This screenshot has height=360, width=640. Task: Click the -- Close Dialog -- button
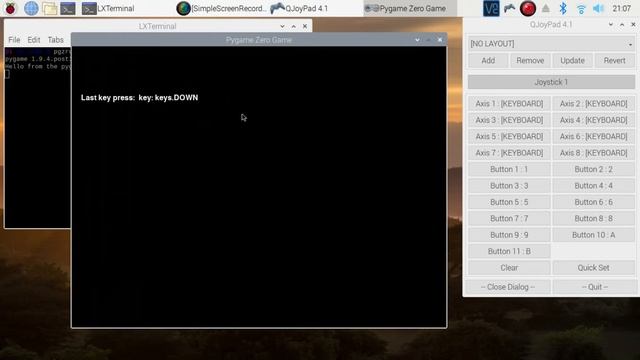(x=508, y=287)
